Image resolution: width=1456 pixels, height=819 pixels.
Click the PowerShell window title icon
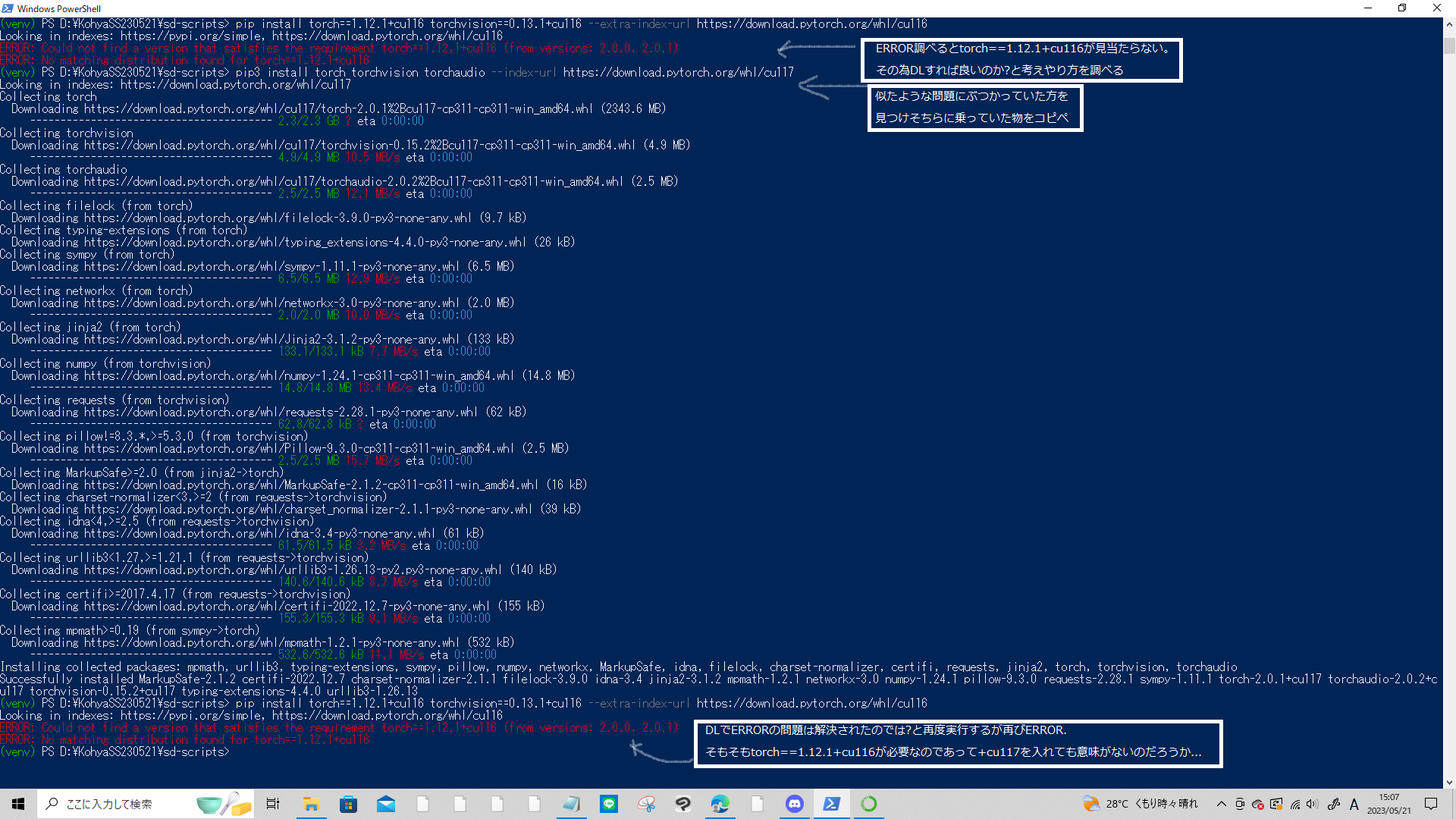pyautogui.click(x=8, y=8)
